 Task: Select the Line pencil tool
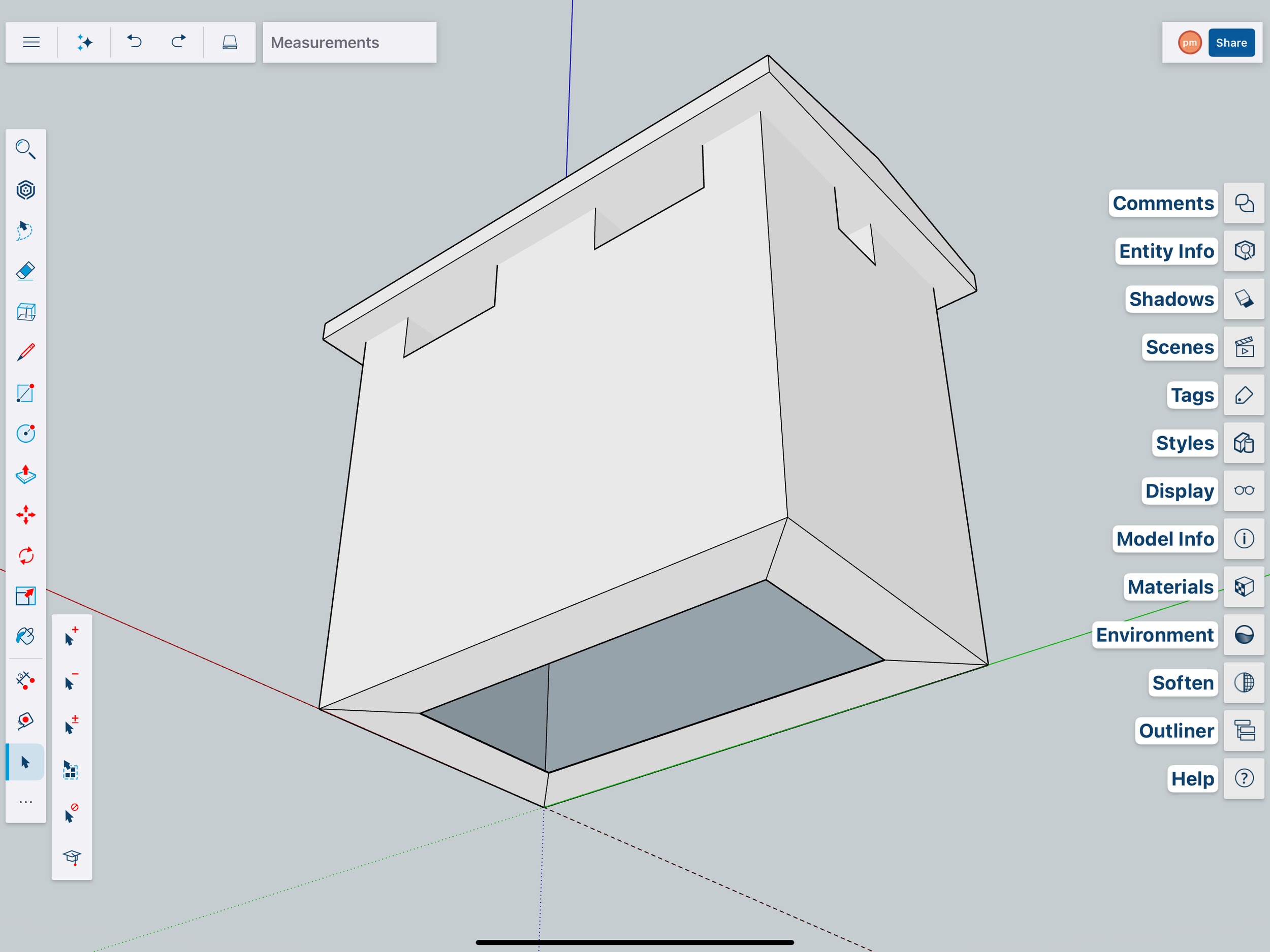click(25, 352)
